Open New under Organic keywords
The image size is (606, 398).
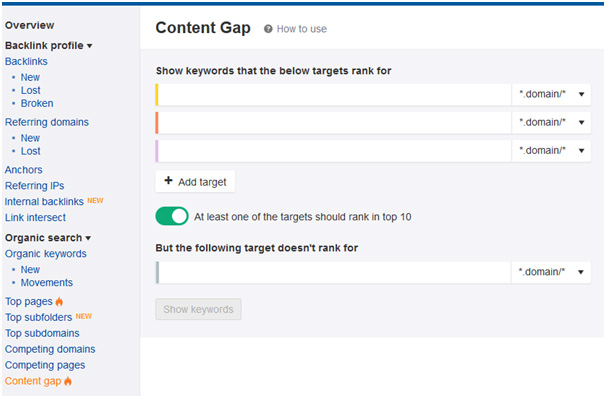30,269
